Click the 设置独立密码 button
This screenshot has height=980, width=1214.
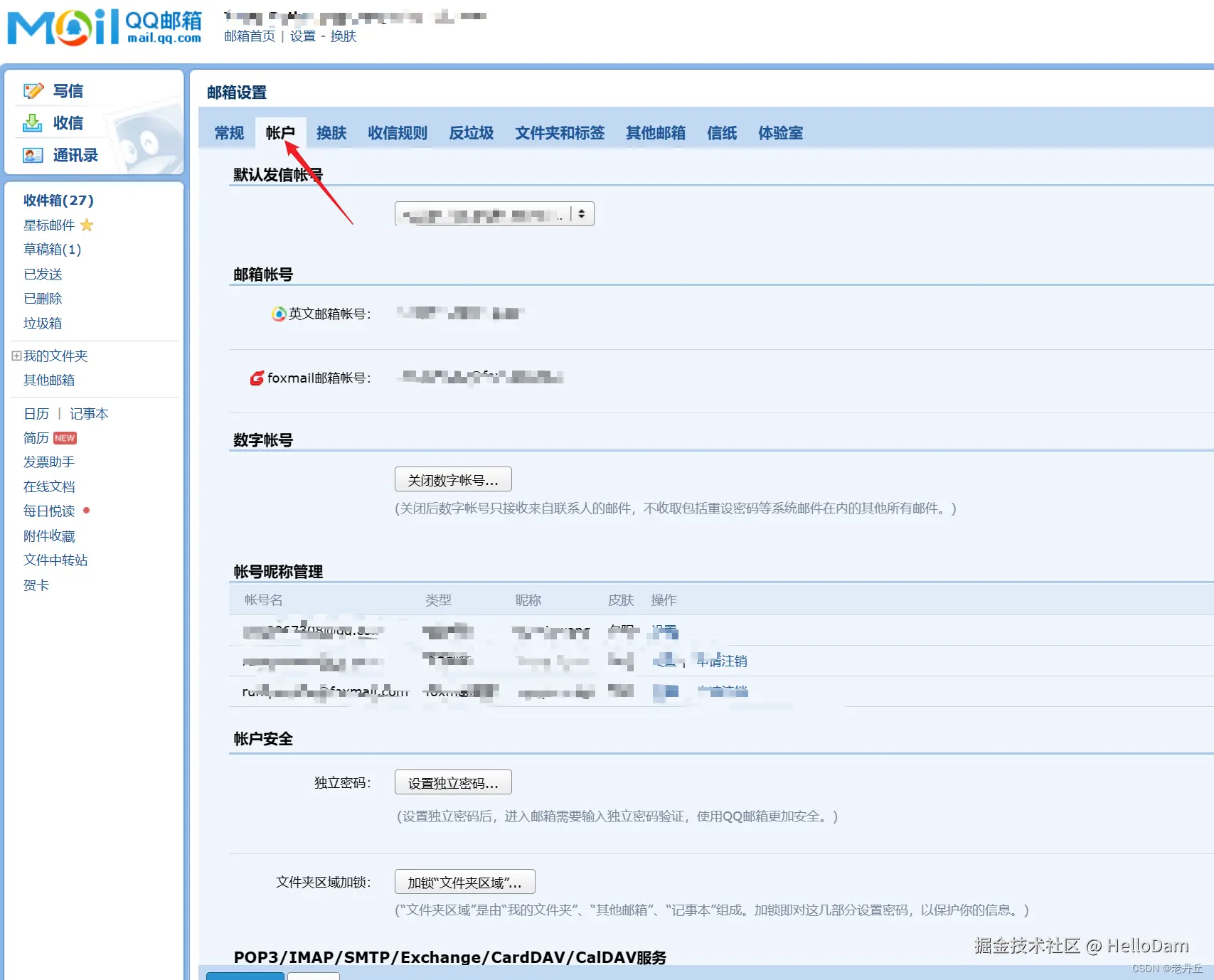(452, 782)
